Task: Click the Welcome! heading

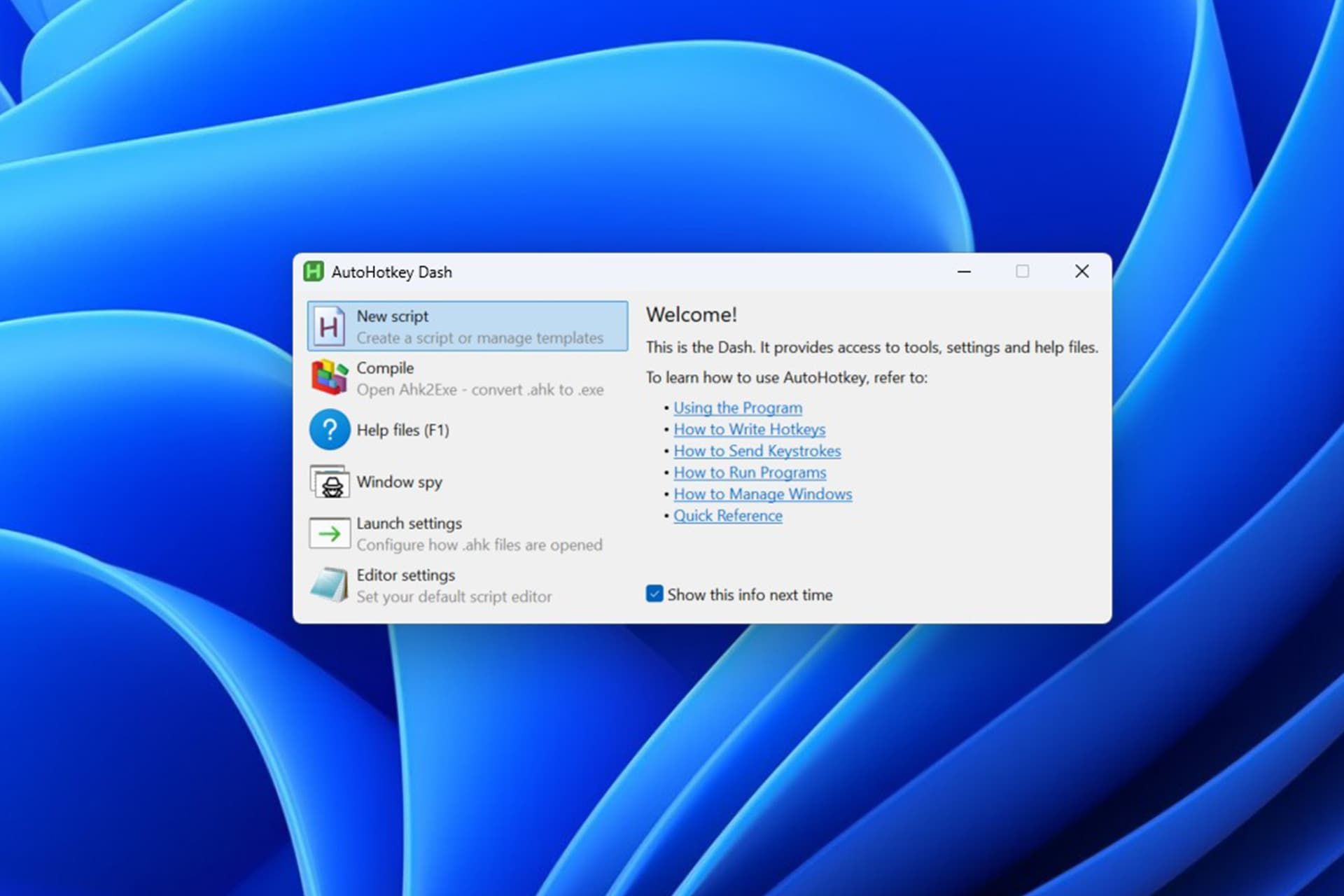Action: pos(692,315)
